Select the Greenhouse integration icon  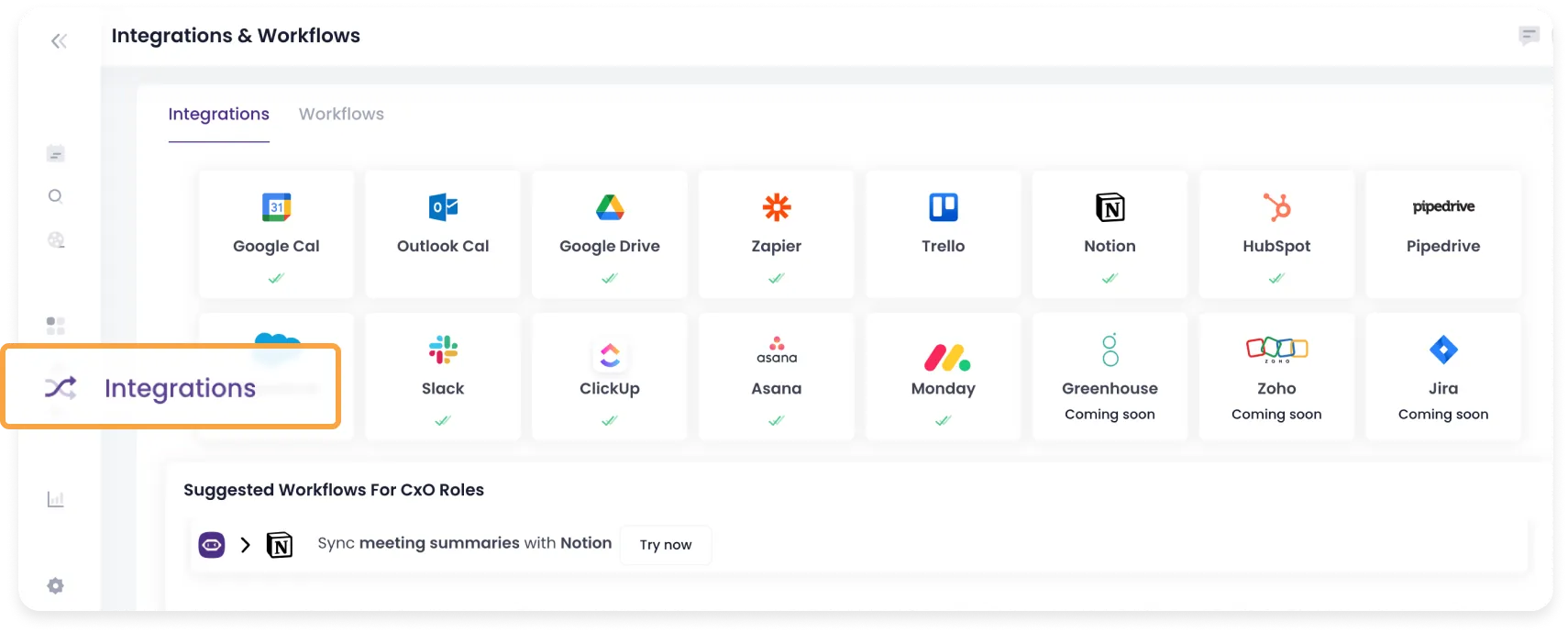pyautogui.click(x=1110, y=350)
